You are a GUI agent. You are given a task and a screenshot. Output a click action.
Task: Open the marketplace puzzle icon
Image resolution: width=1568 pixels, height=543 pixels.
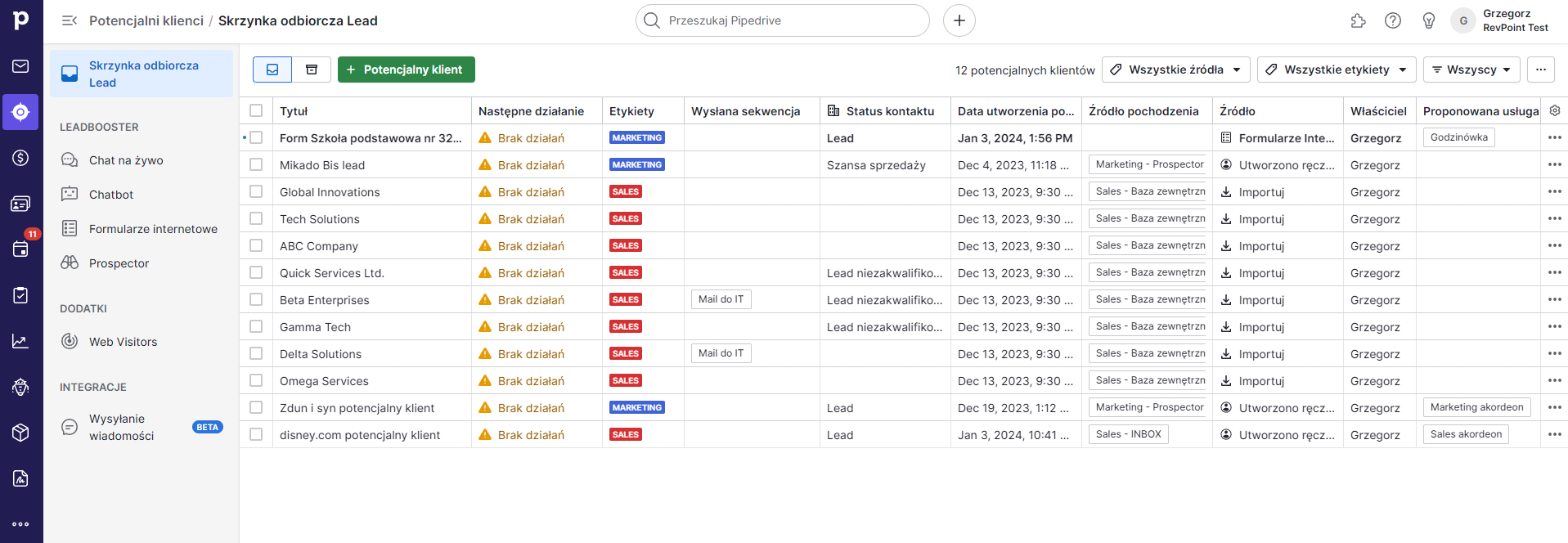[x=1359, y=20]
